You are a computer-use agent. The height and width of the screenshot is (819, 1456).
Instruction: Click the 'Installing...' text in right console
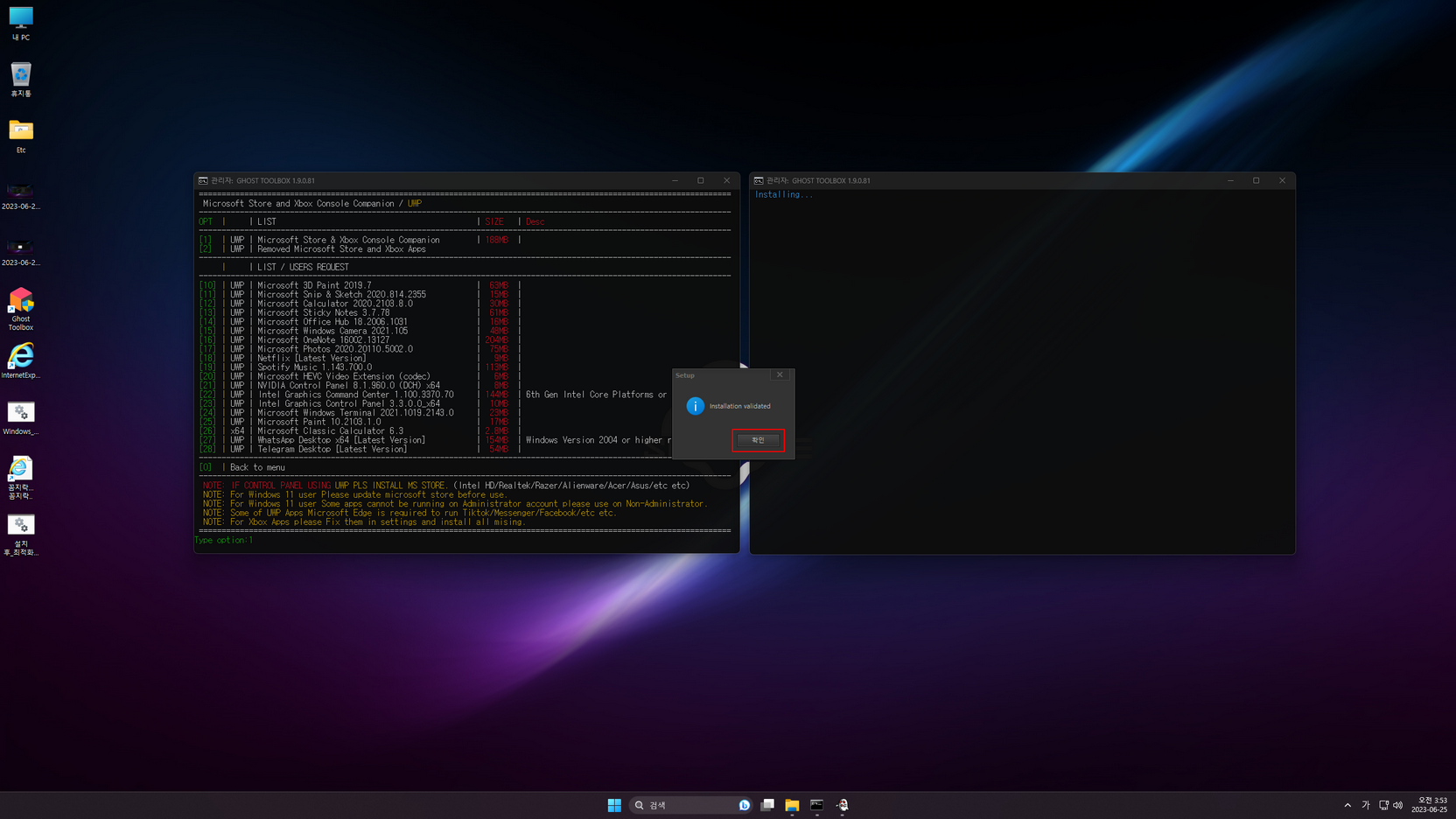click(783, 194)
